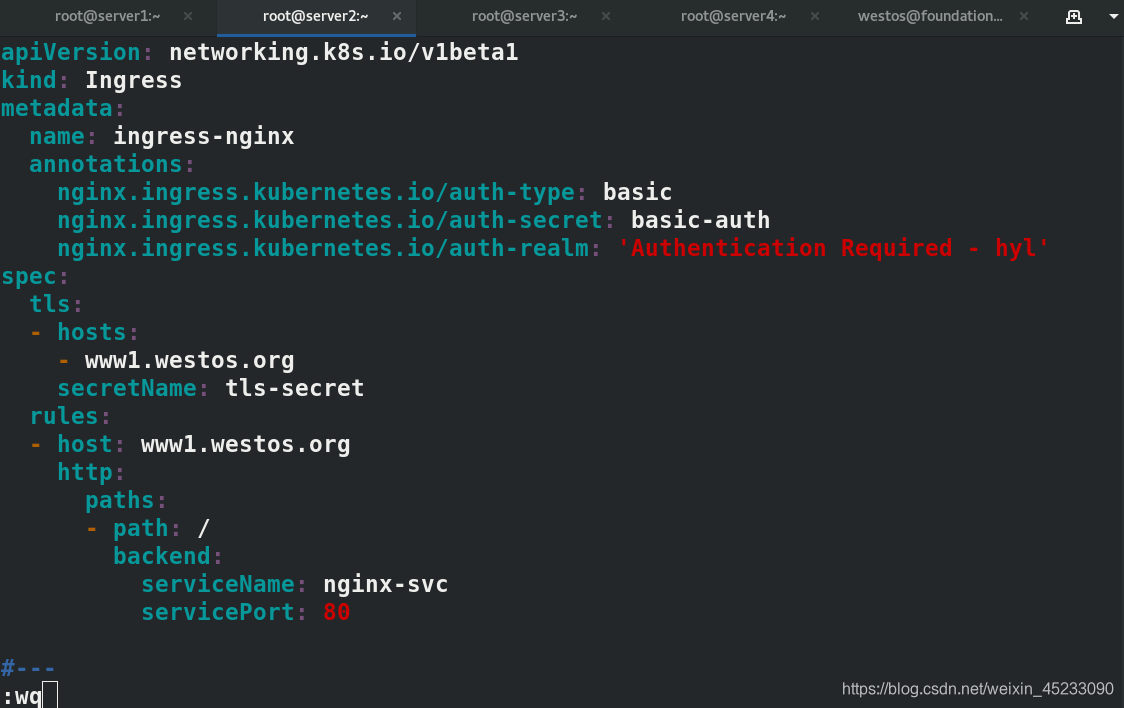
Task: Select the root@server2 tab
Action: click(x=315, y=16)
